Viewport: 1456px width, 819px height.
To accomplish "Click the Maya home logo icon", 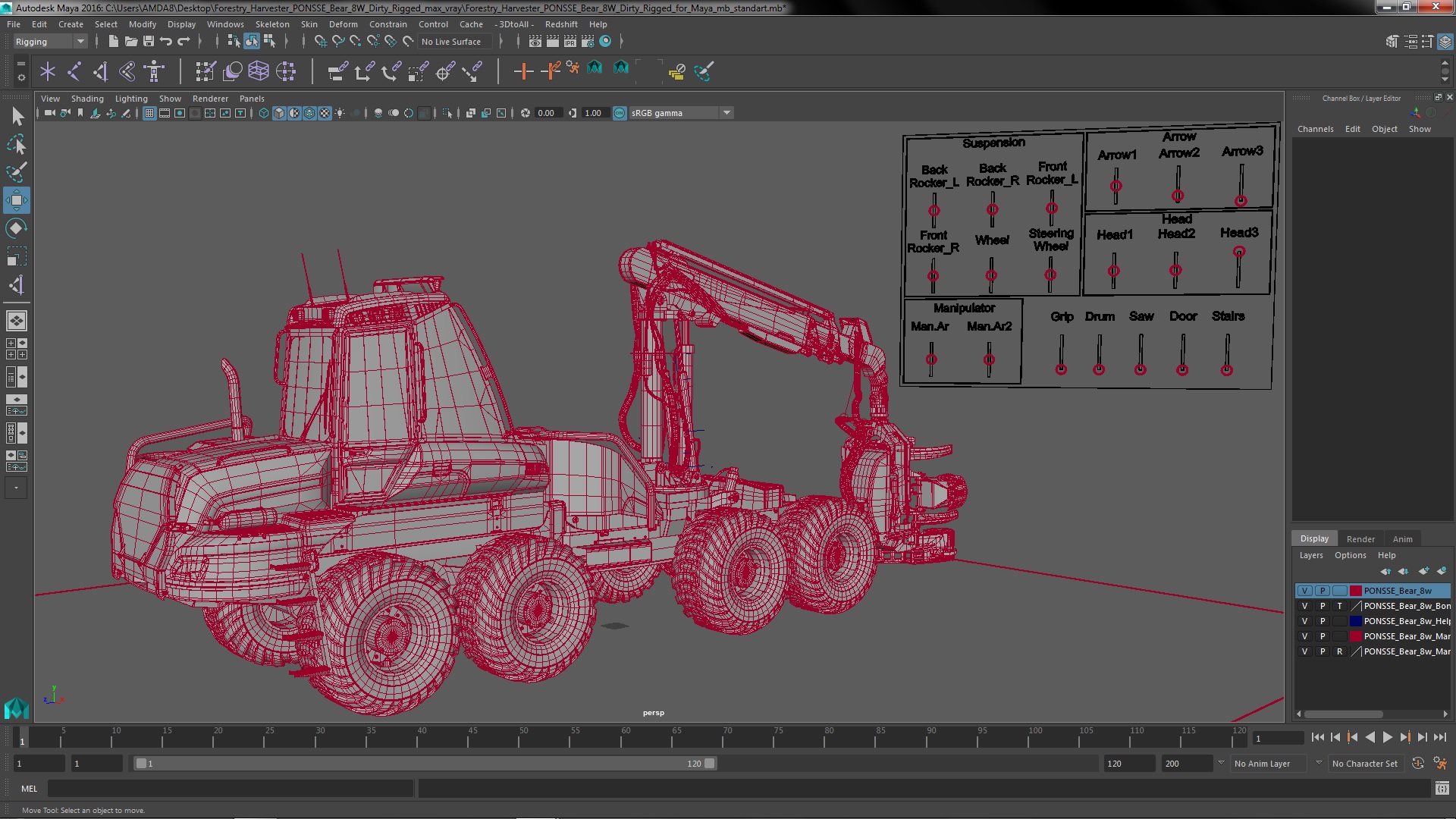I will pos(16,708).
